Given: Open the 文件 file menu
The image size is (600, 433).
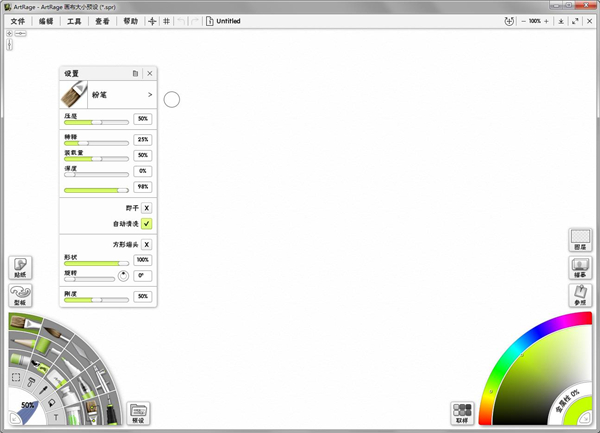Looking at the screenshot, I should point(18,20).
